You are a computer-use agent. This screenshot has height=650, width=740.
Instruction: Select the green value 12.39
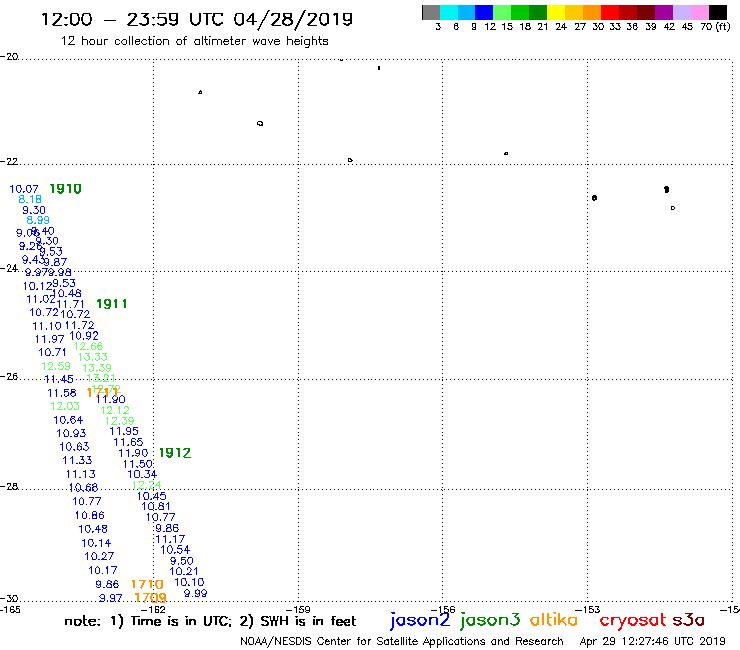point(119,421)
